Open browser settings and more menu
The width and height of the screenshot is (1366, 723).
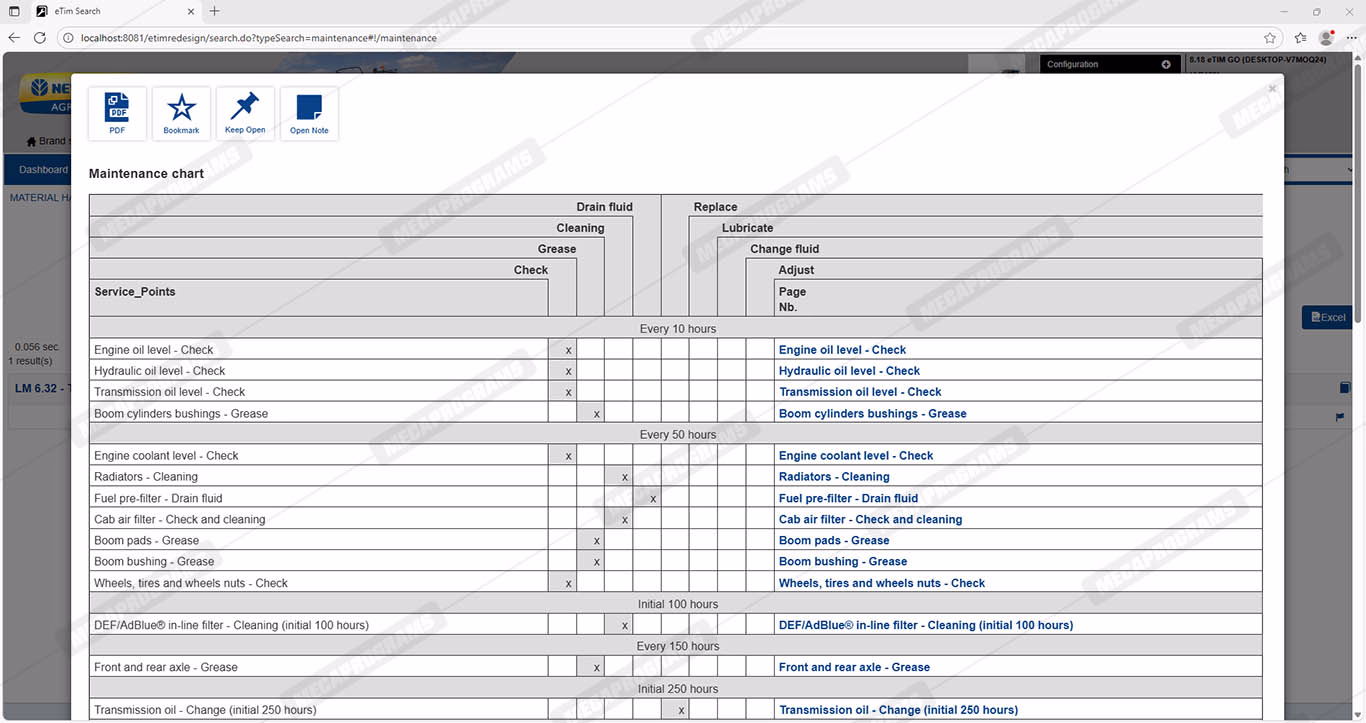1351,38
